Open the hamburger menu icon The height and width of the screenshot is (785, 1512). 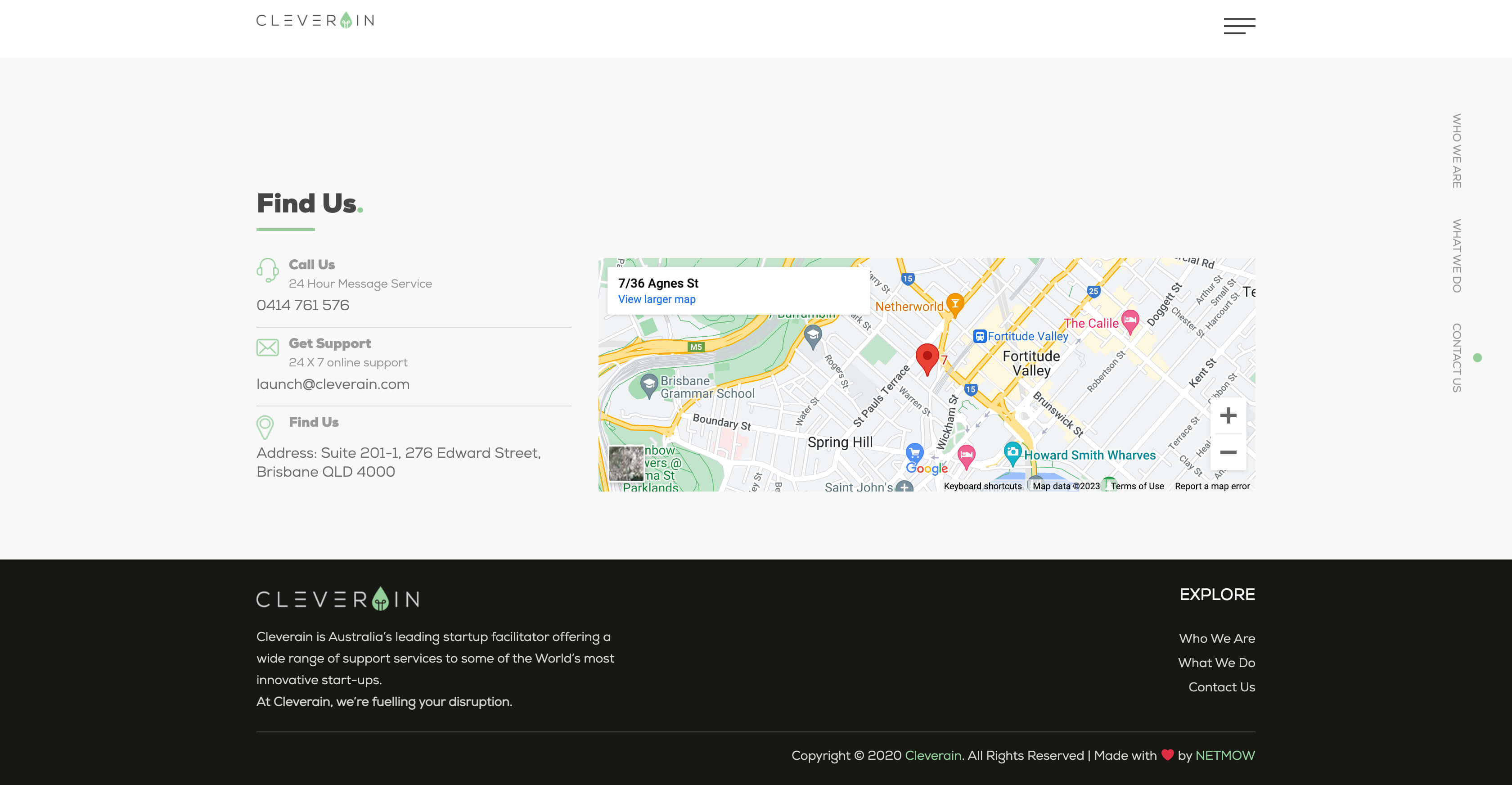[x=1239, y=26]
